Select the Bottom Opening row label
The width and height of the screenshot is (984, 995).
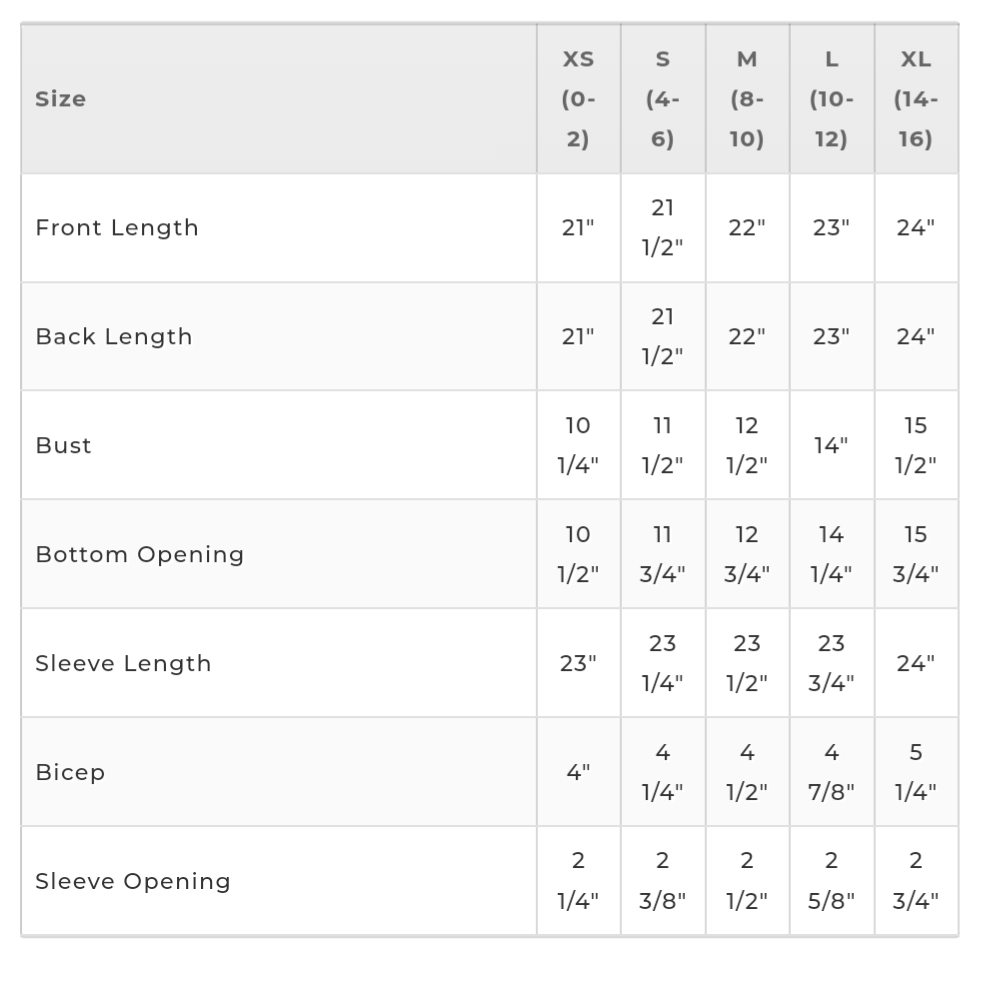pyautogui.click(x=140, y=555)
